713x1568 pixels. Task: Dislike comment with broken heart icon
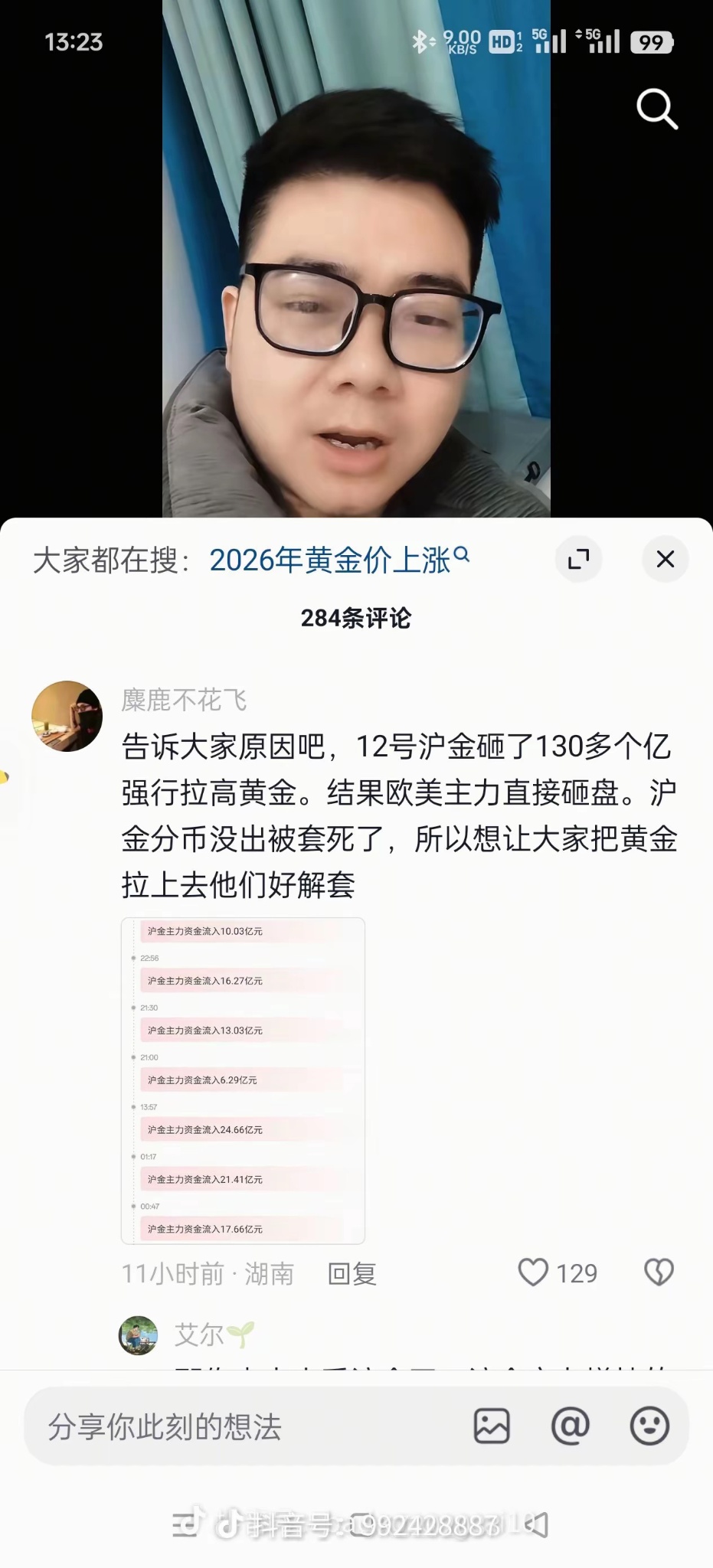(x=659, y=1272)
